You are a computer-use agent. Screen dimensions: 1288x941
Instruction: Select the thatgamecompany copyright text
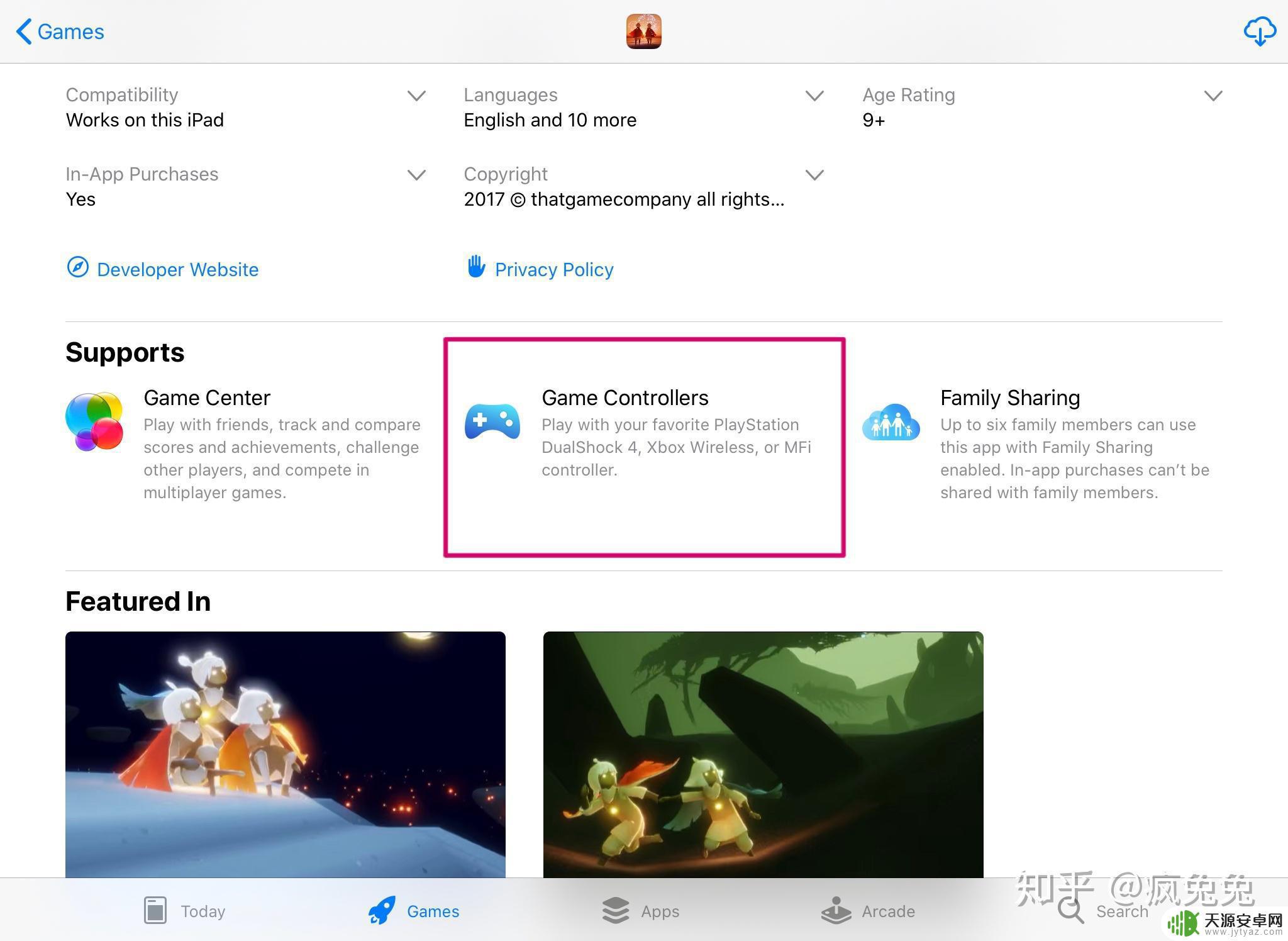pyautogui.click(x=624, y=199)
